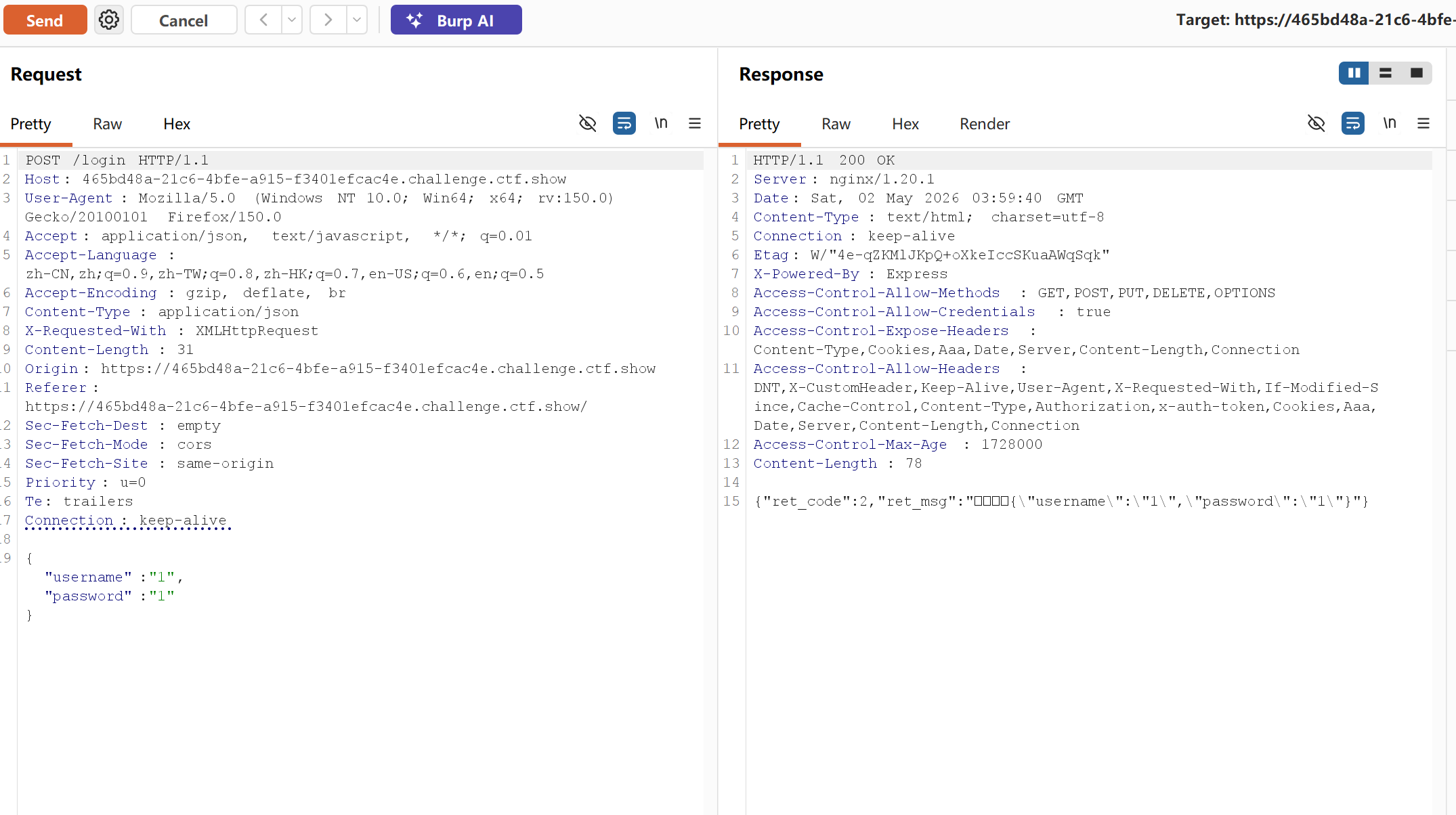Viewport: 1456px width, 815px height.
Task: Click 'Access-Control-Allow-Methods' header name
Action: (877, 293)
